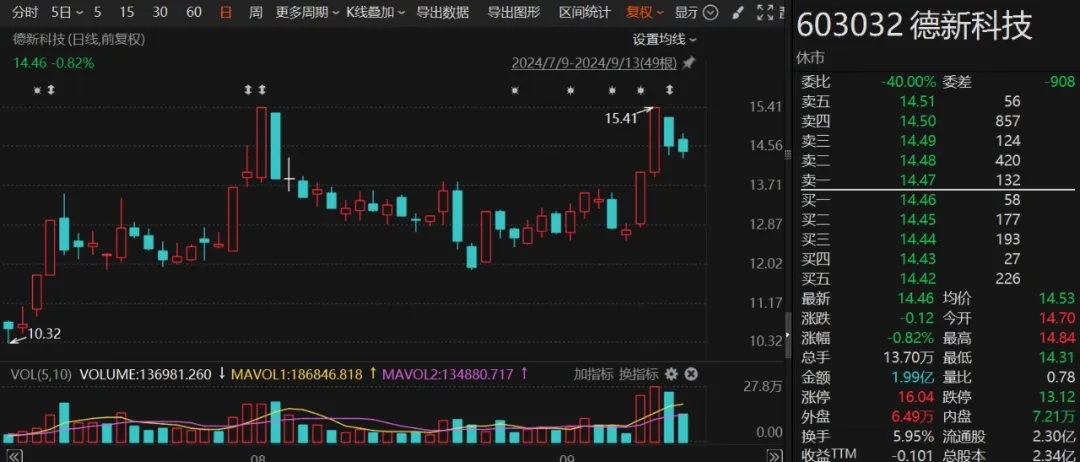Image resolution: width=1080 pixels, height=462 pixels.
Task: Click the 今开 14.70 value
Action: click(1057, 318)
